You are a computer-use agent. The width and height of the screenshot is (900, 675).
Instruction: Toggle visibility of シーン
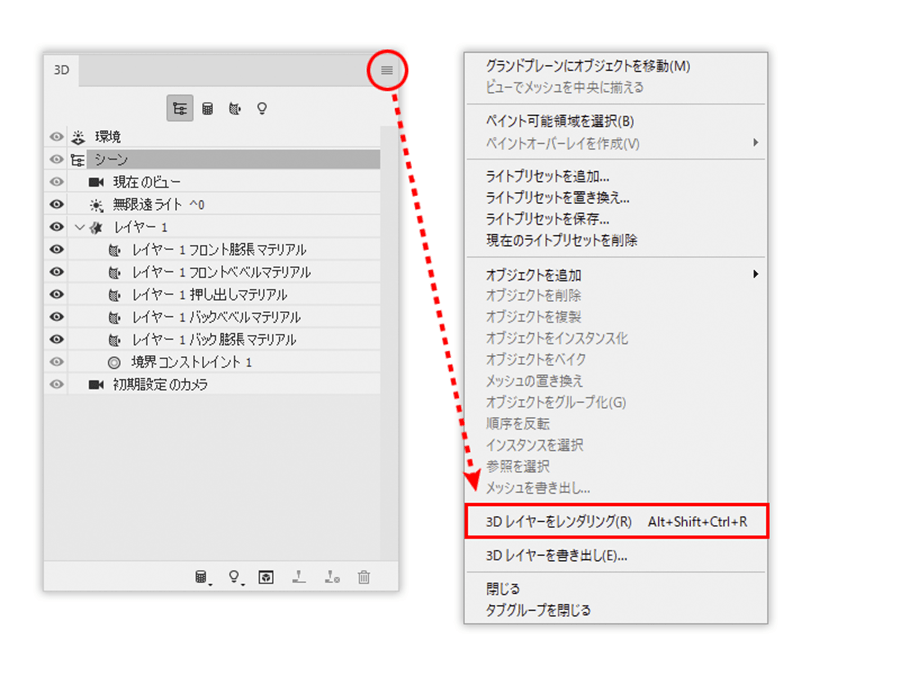(x=56, y=159)
